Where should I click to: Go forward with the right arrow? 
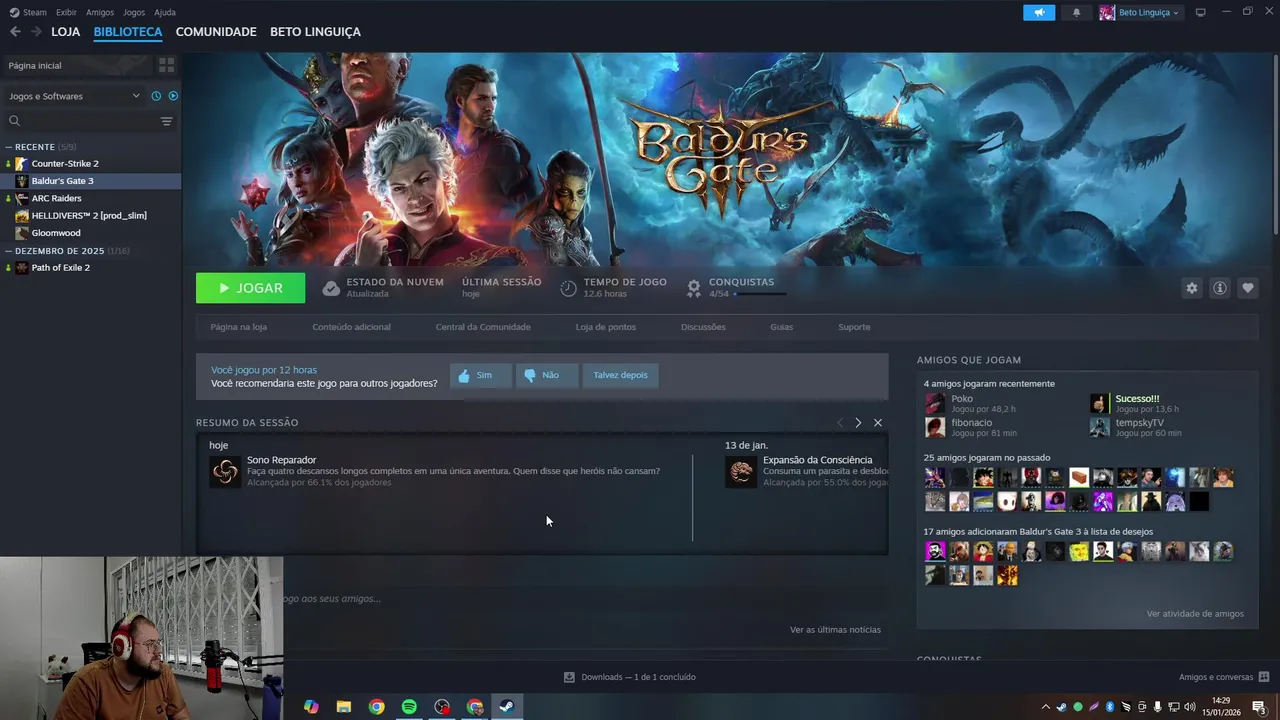point(37,32)
